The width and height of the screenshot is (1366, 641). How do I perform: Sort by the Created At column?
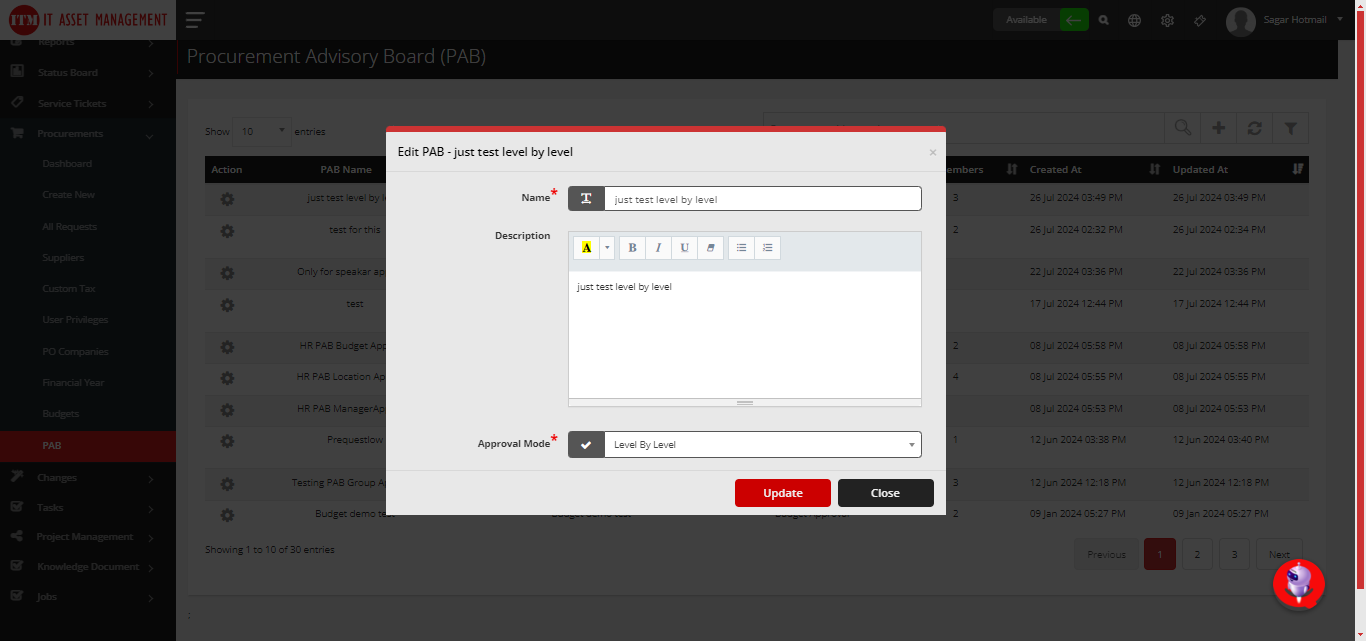pos(1094,170)
